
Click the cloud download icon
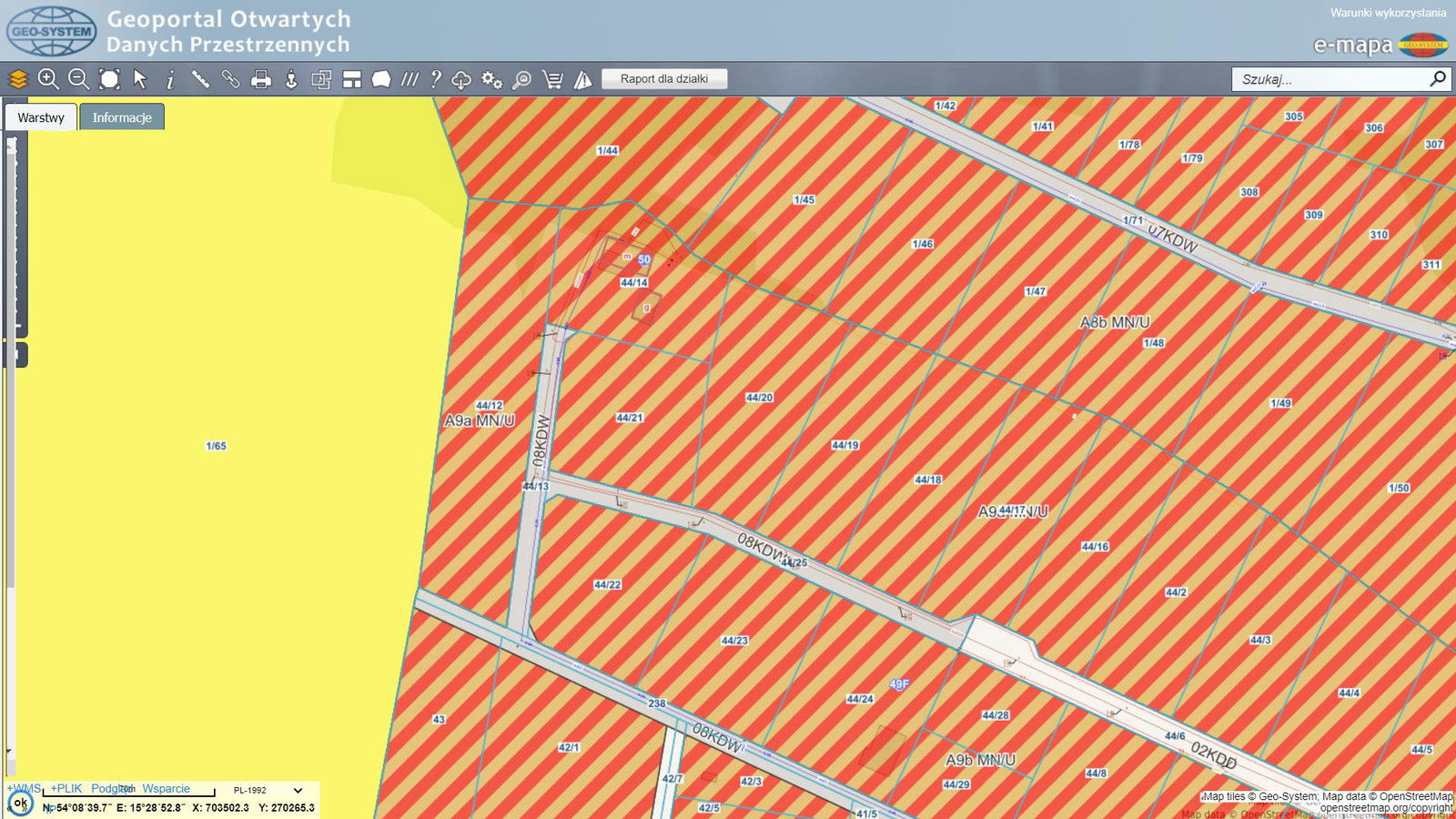pos(461,79)
